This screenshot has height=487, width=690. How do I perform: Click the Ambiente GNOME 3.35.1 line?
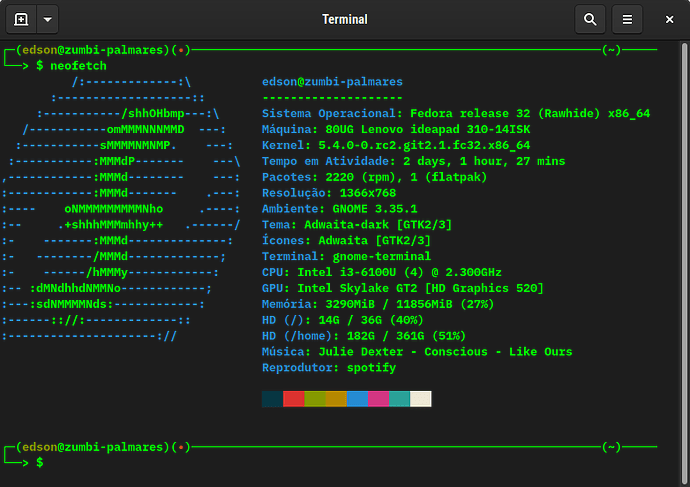click(x=339, y=209)
